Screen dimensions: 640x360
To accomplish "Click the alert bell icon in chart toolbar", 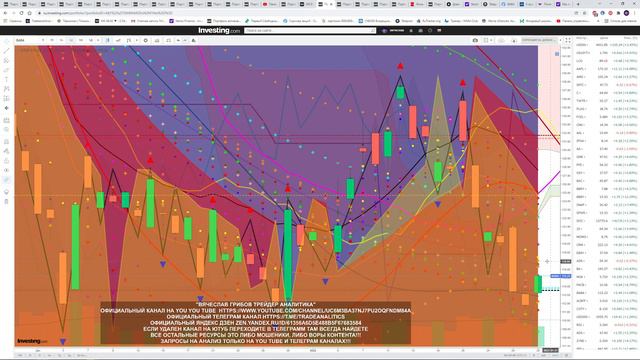I will point(193,40).
